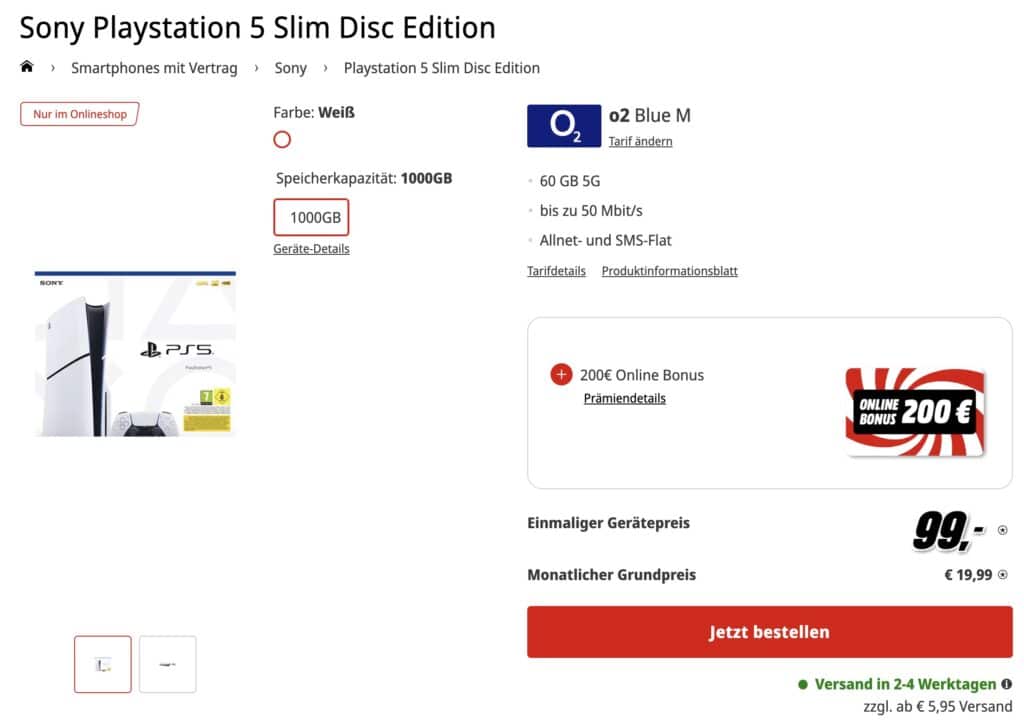Click the home icon in breadcrumb
Image resolution: width=1024 pixels, height=720 pixels.
tap(27, 67)
